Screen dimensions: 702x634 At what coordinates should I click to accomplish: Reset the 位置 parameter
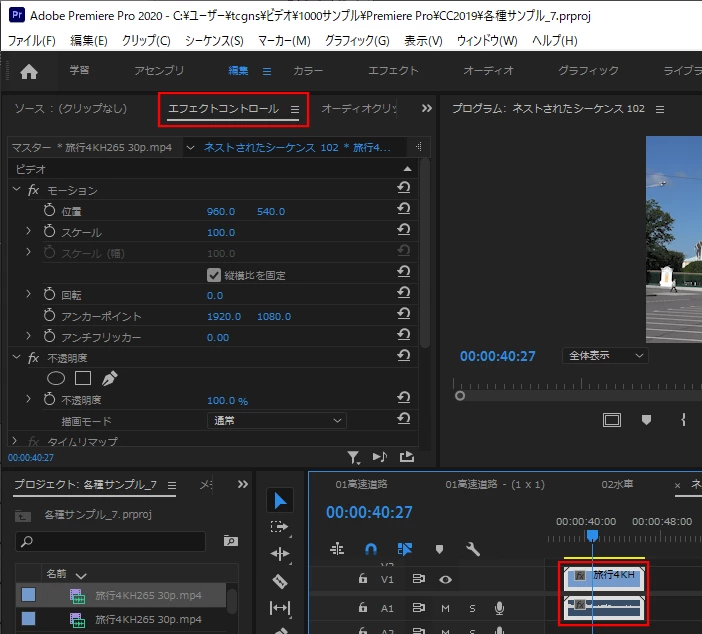click(x=404, y=209)
